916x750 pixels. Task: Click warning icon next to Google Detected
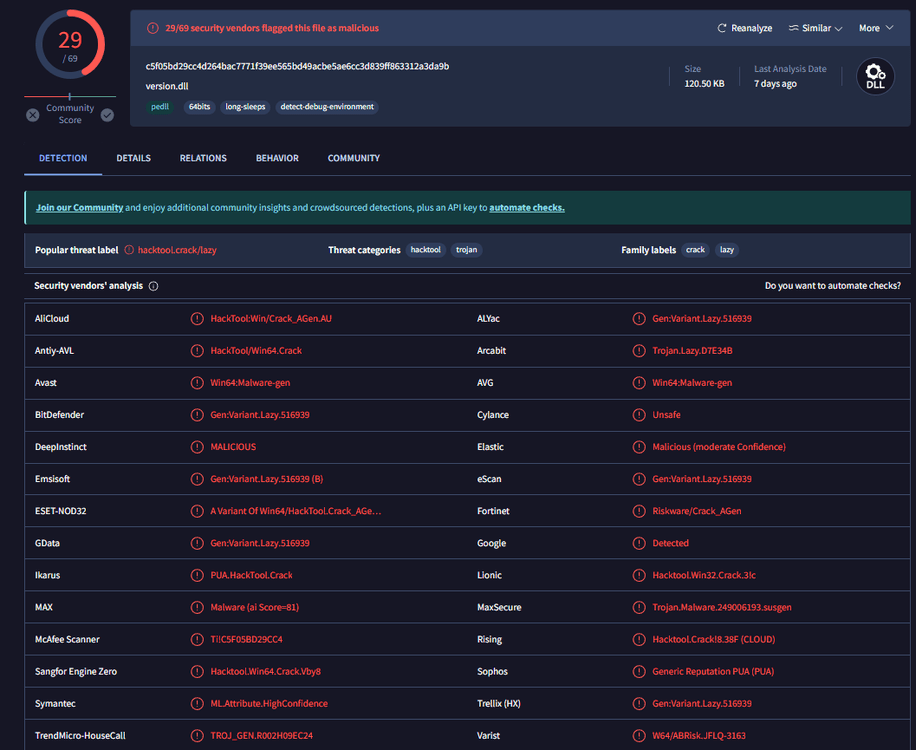click(639, 543)
